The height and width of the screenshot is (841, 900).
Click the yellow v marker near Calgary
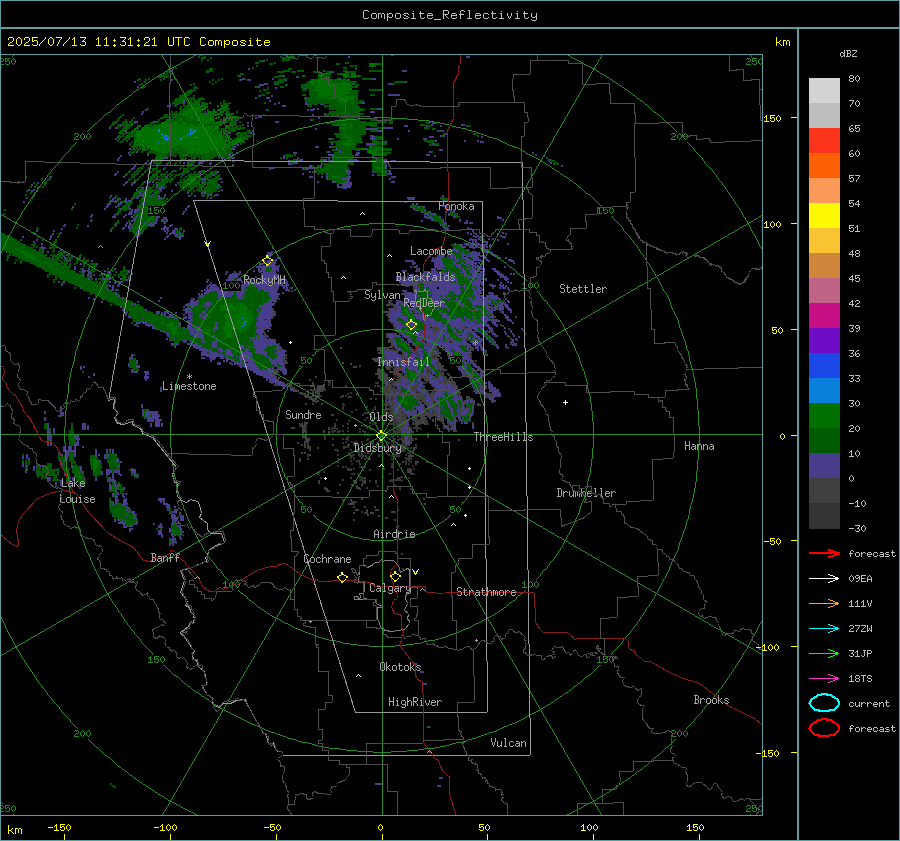416,572
